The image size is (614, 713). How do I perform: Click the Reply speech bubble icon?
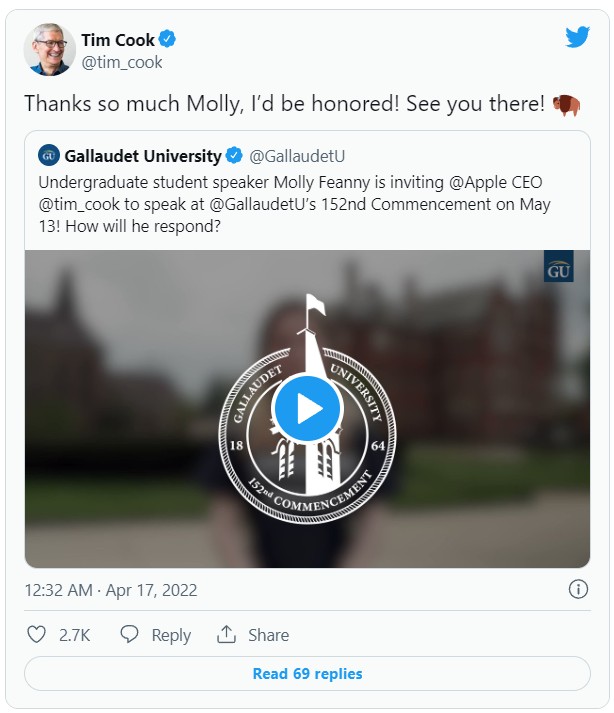[x=129, y=635]
